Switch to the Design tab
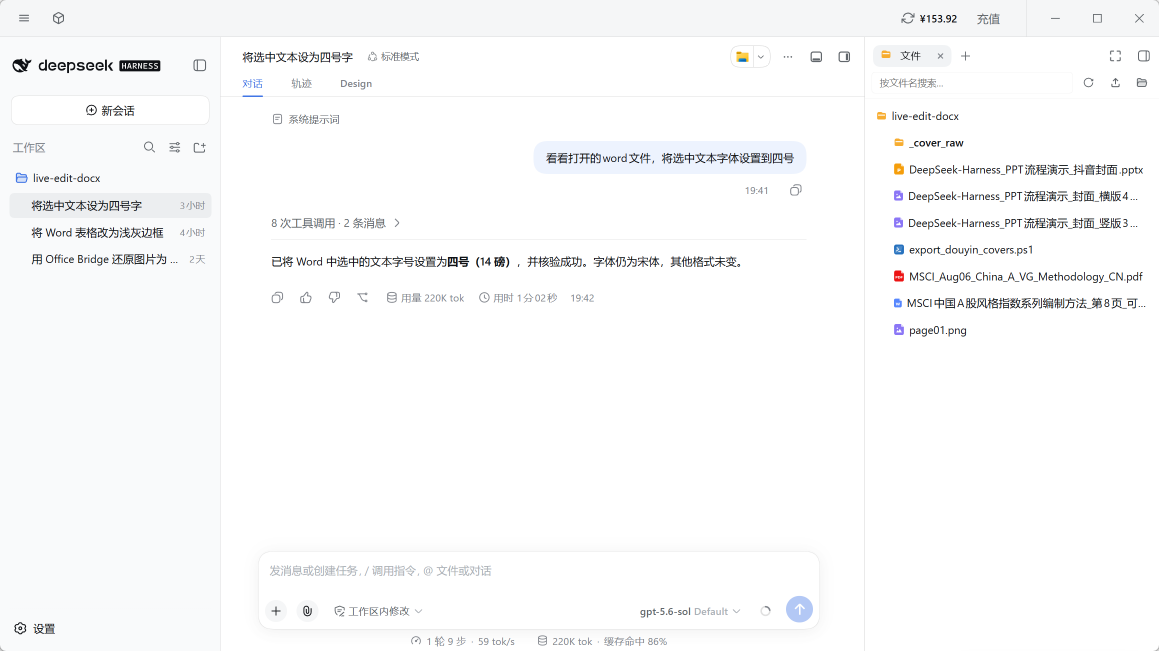Viewport: 1159px width, 651px height. 356,83
